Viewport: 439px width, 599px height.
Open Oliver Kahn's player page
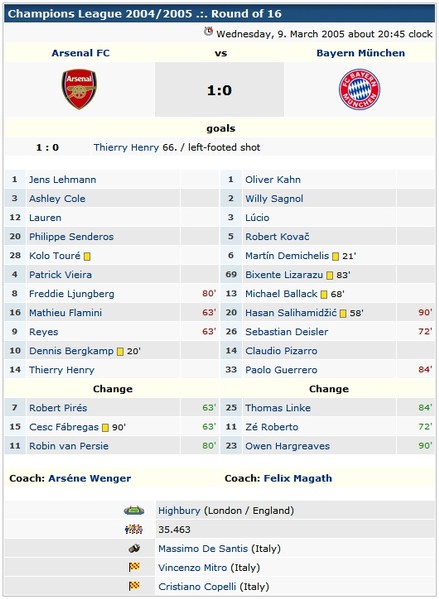pos(273,180)
